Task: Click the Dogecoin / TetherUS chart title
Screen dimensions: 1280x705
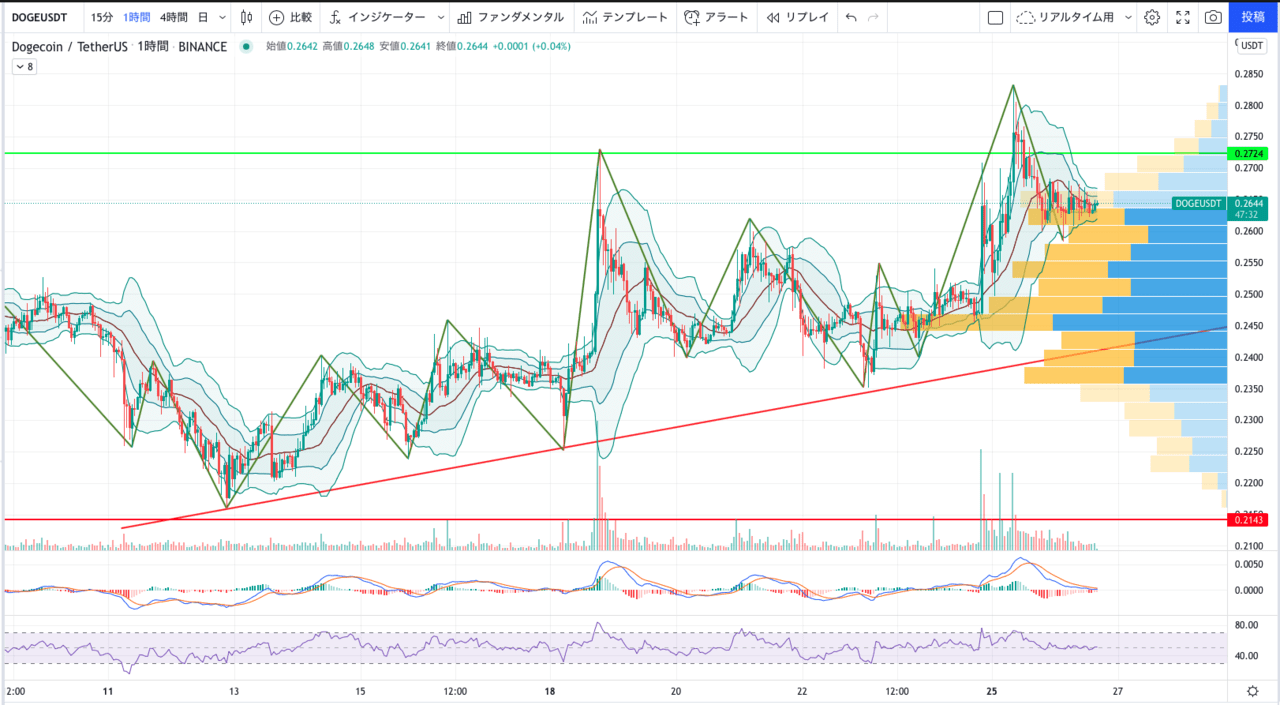Action: 69,47
